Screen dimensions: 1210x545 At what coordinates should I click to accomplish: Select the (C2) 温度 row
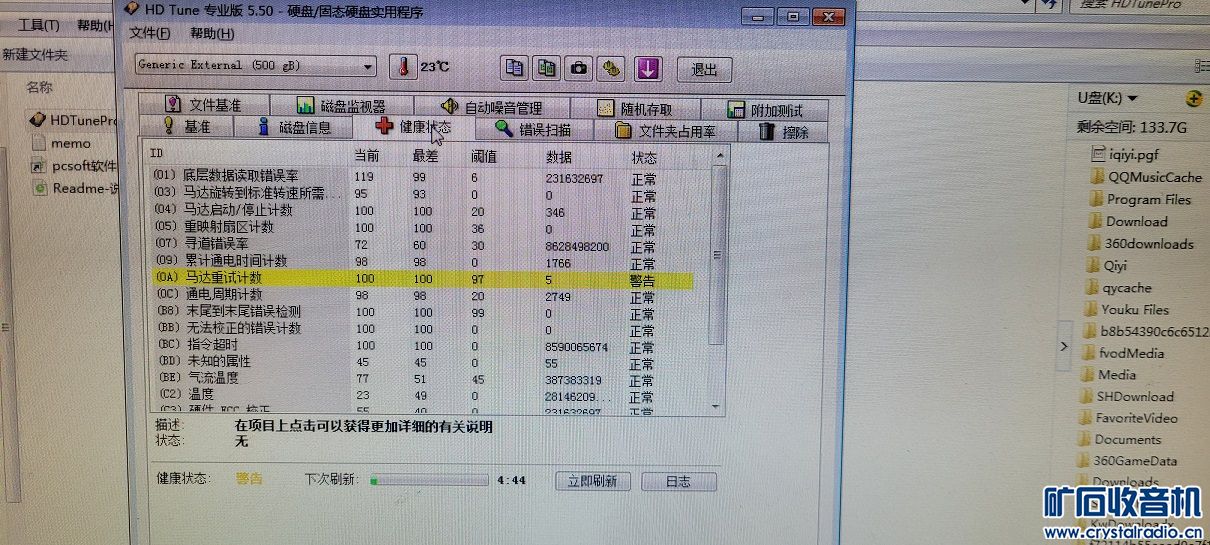tap(421, 395)
